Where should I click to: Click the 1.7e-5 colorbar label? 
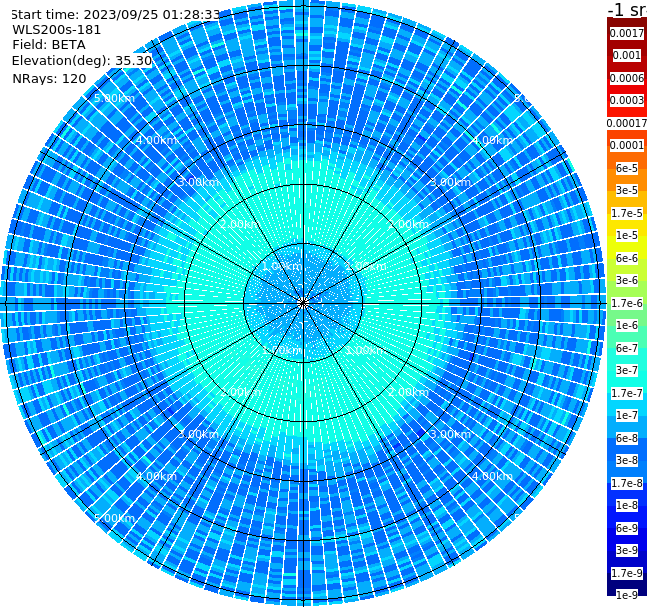[627, 213]
